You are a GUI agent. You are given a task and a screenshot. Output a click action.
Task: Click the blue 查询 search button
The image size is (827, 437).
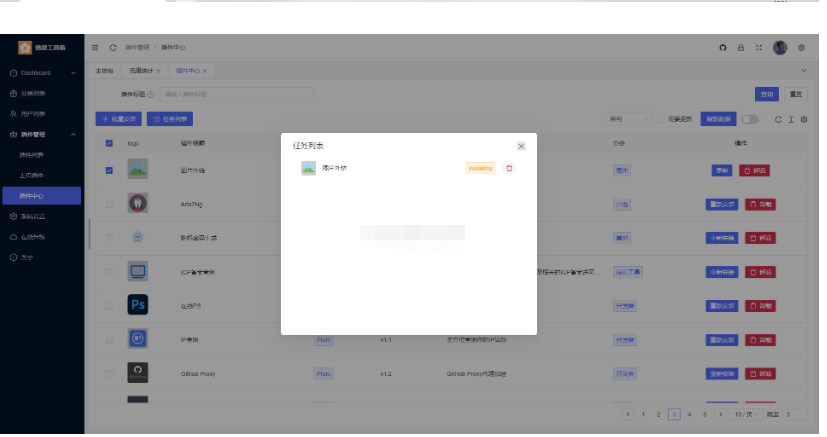coord(767,94)
